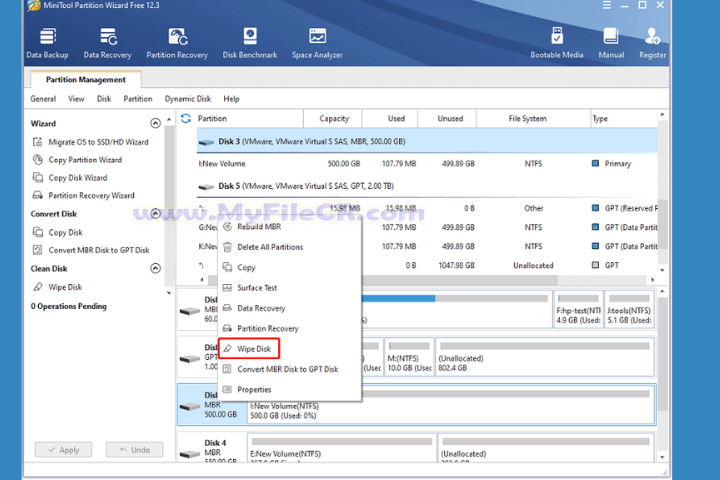This screenshot has height=480, width=720.
Task: Sort by the File System column header
Action: pyautogui.click(x=534, y=119)
